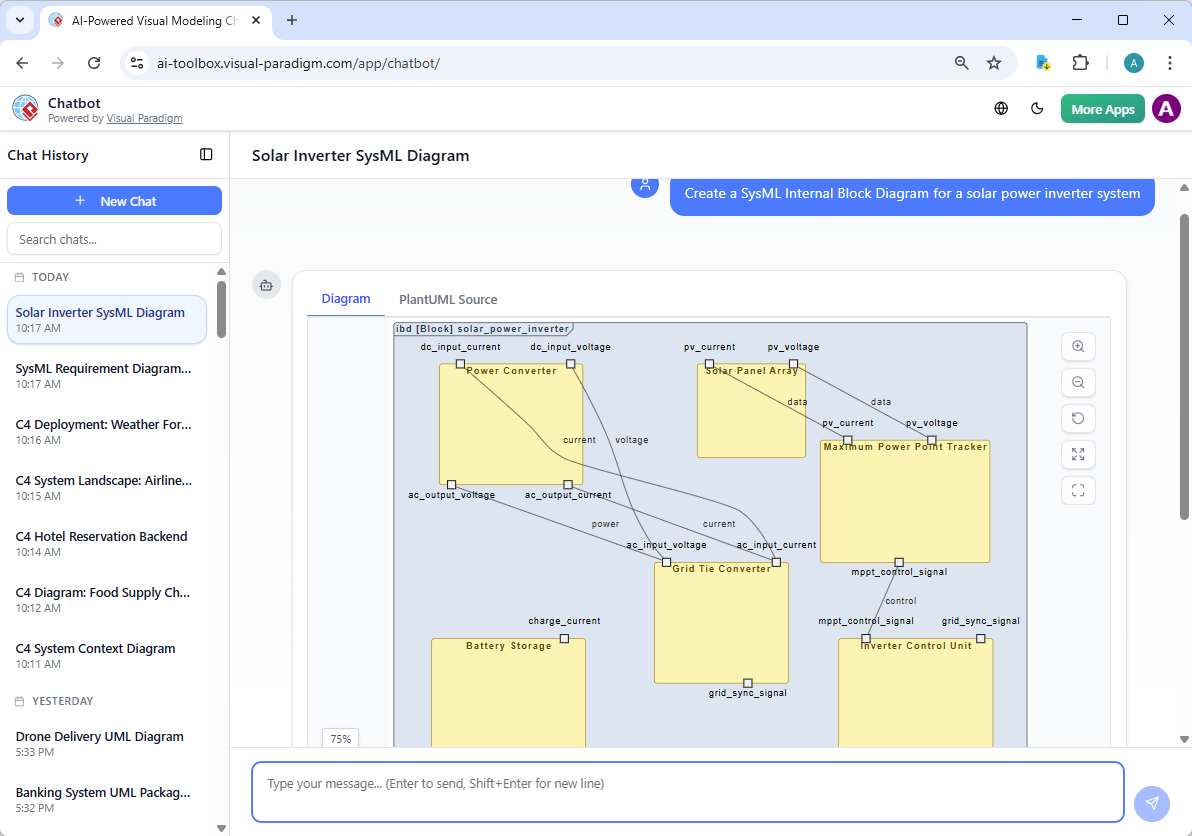Open the browser tab search chevron
Screen dimensions: 1192x836
pyautogui.click(x=19, y=21)
